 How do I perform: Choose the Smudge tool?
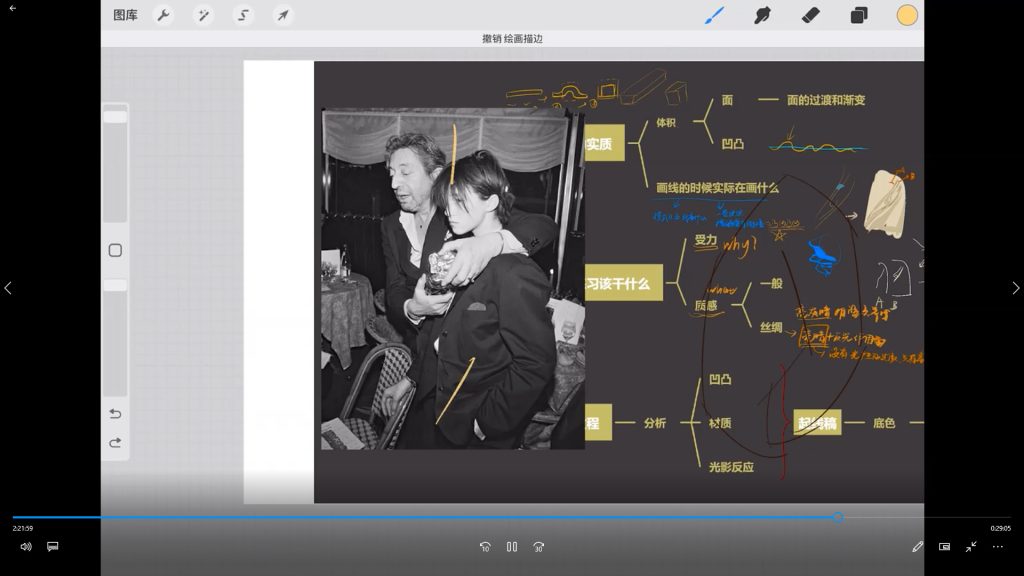point(762,15)
